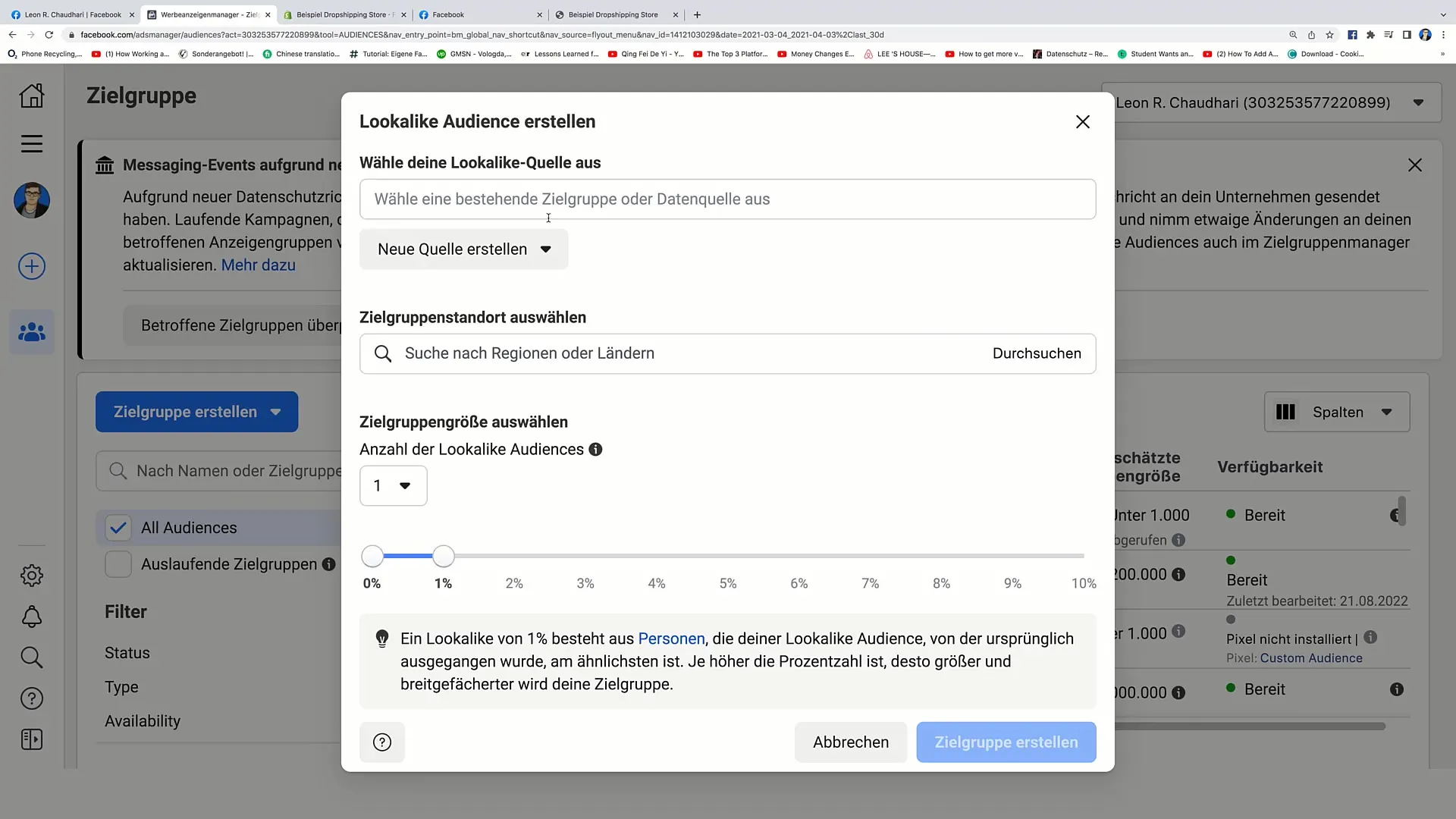Click the Audiences people icon in sidebar

pyautogui.click(x=31, y=331)
